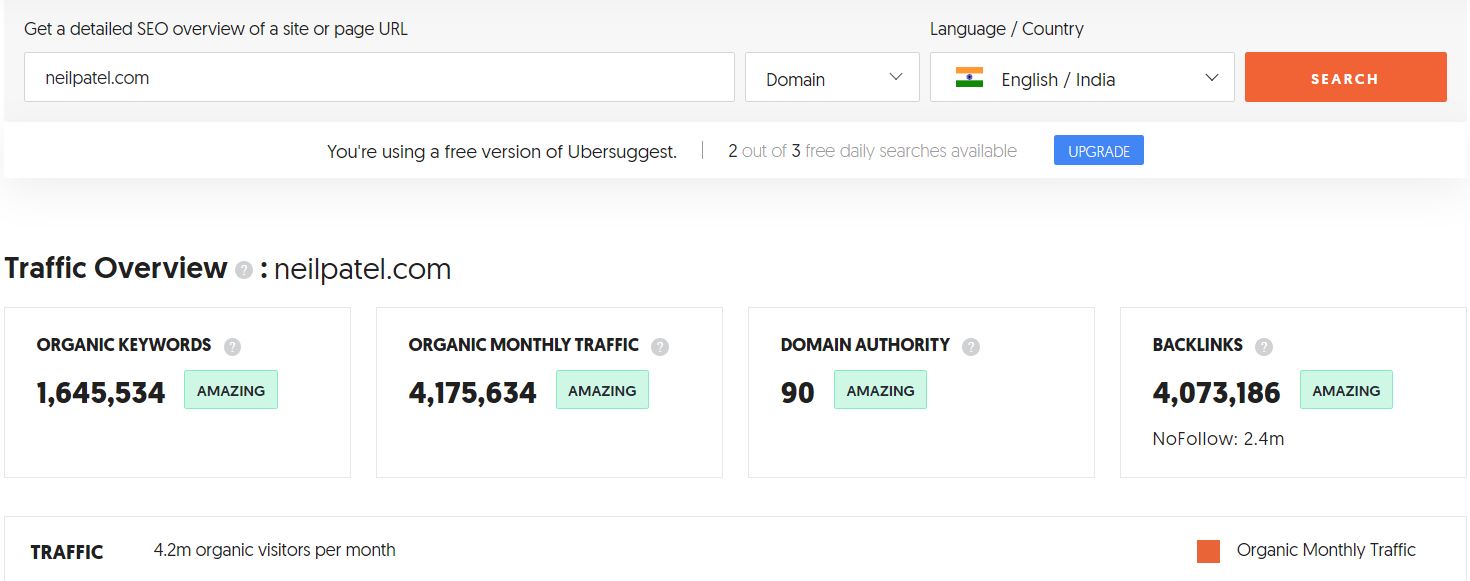Click the AMAZING badge under Backlinks
This screenshot has height=581, width=1470.
(x=1346, y=390)
